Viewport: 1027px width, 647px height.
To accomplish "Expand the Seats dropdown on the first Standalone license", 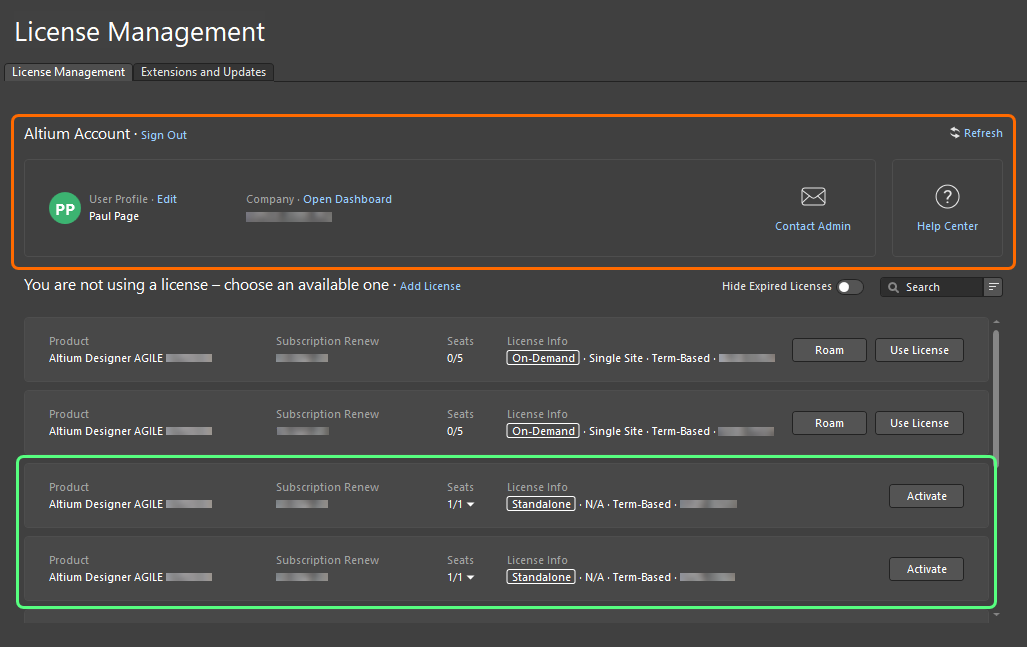I will point(470,504).
